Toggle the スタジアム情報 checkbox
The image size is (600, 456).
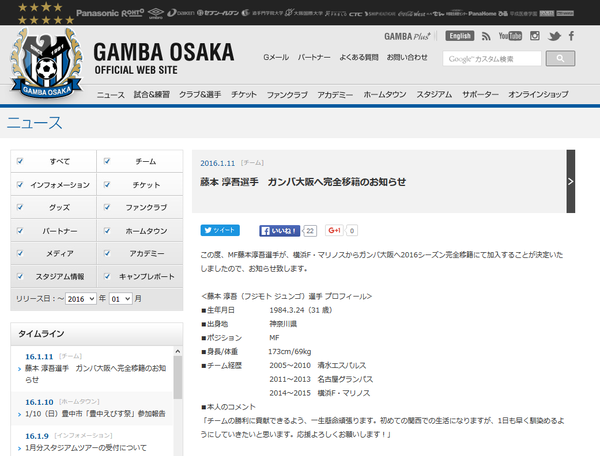click(x=20, y=276)
